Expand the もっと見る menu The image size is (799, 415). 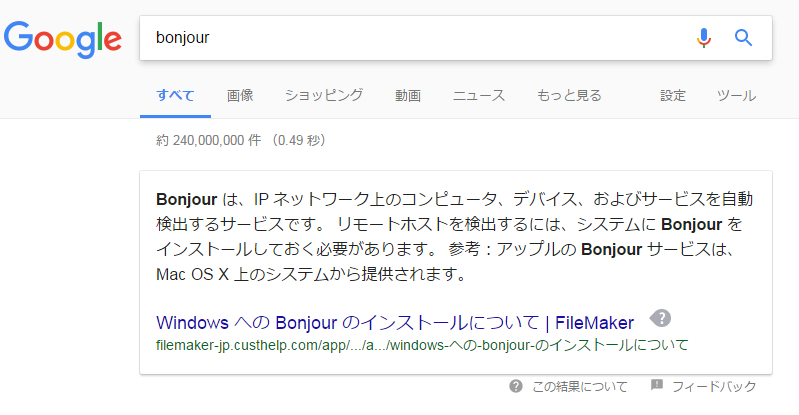[569, 95]
